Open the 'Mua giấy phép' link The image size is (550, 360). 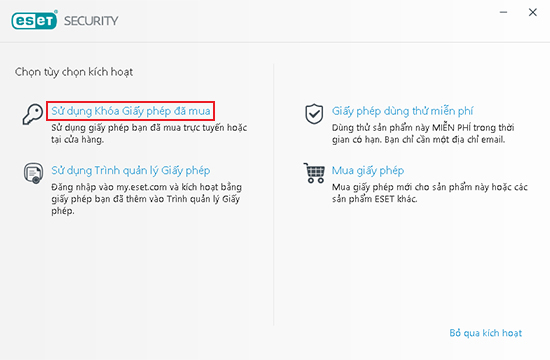click(368, 171)
